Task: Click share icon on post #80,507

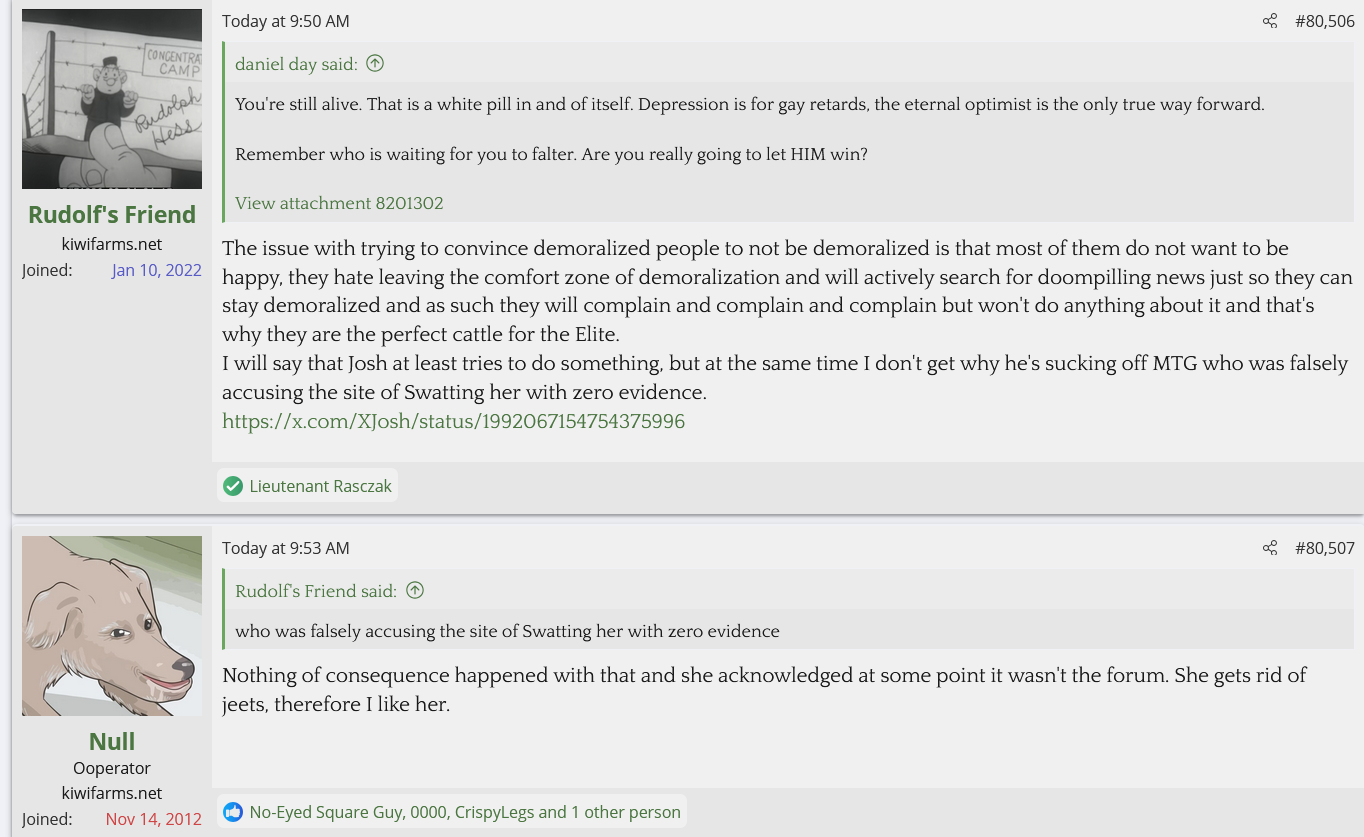Action: pos(1270,548)
